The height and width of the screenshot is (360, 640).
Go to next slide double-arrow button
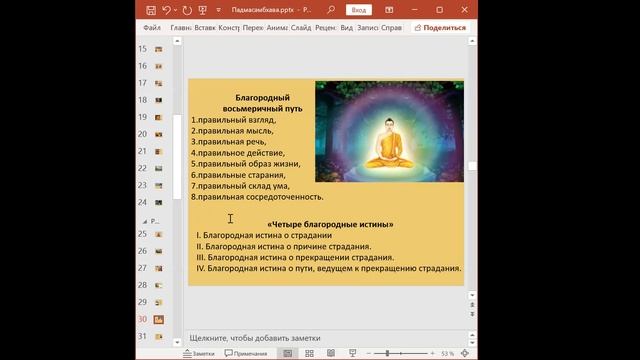[472, 314]
